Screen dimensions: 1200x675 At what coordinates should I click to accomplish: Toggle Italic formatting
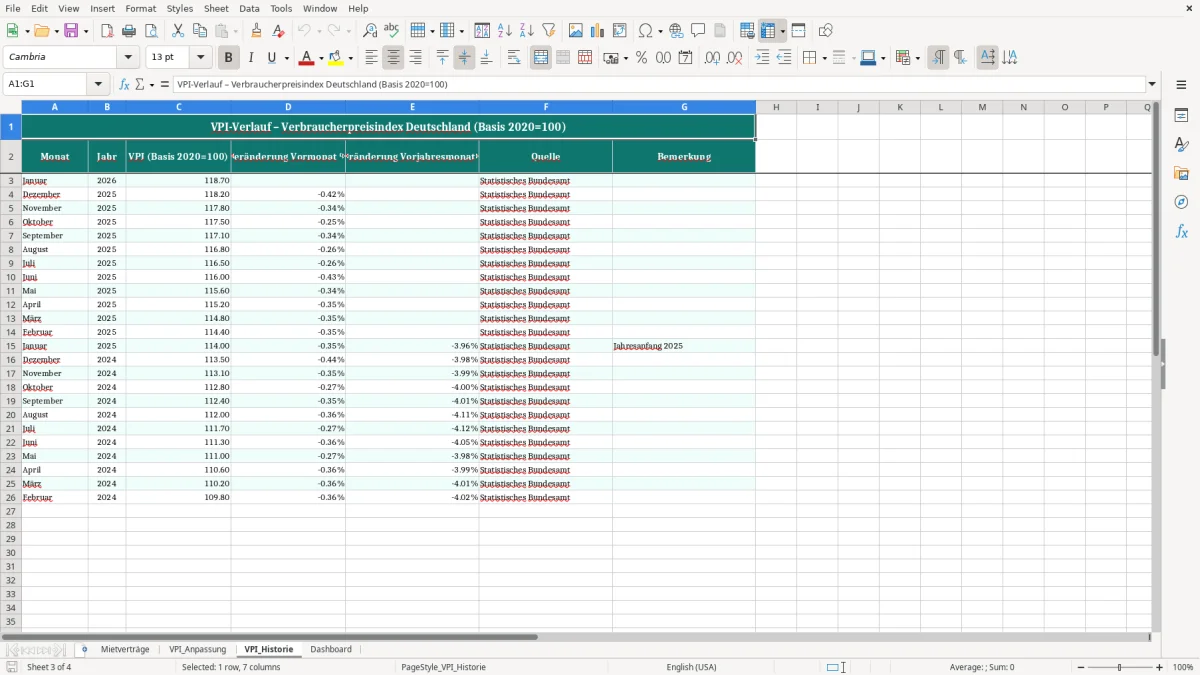click(x=251, y=58)
